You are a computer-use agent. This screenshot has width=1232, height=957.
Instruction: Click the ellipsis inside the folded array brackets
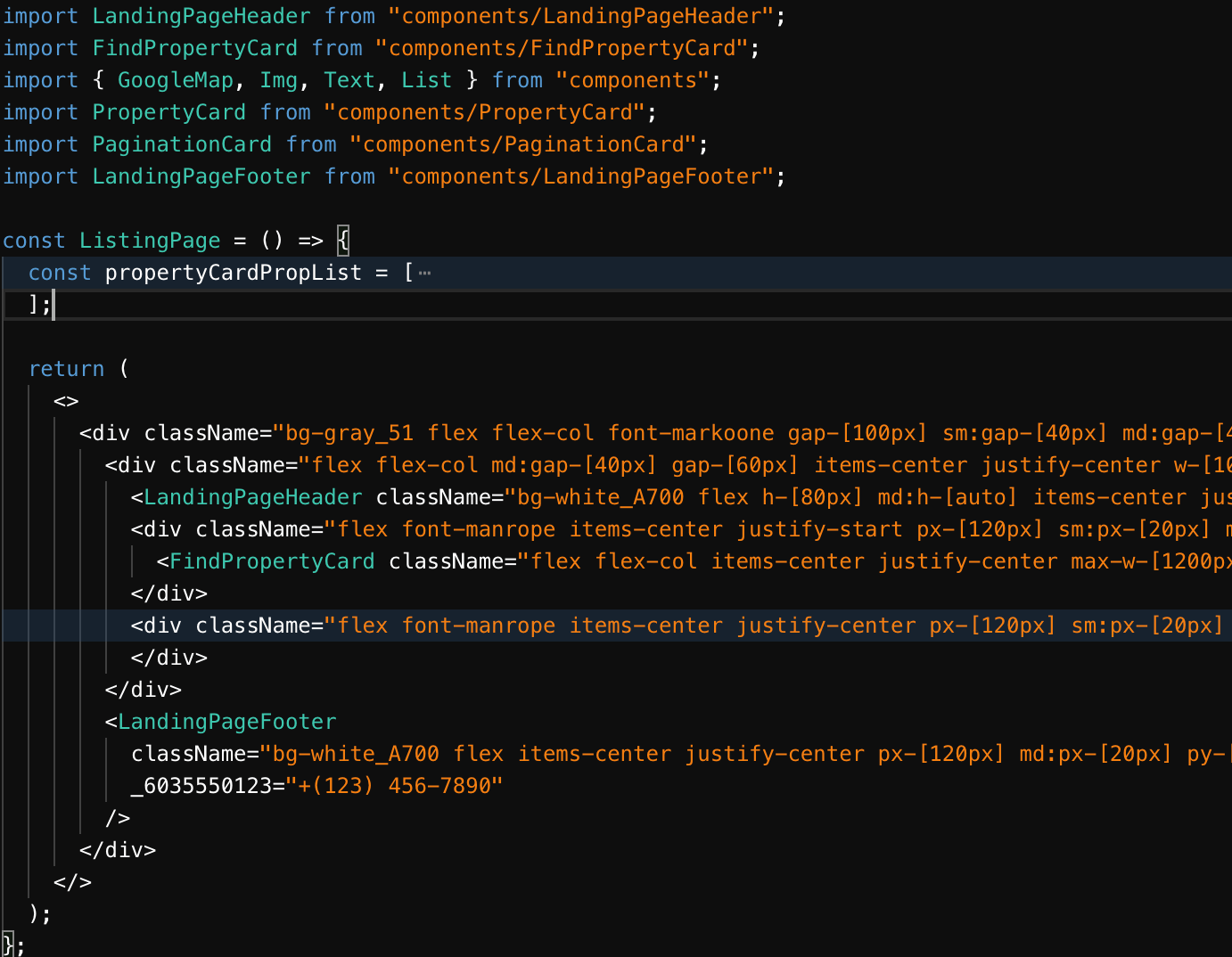point(424,272)
